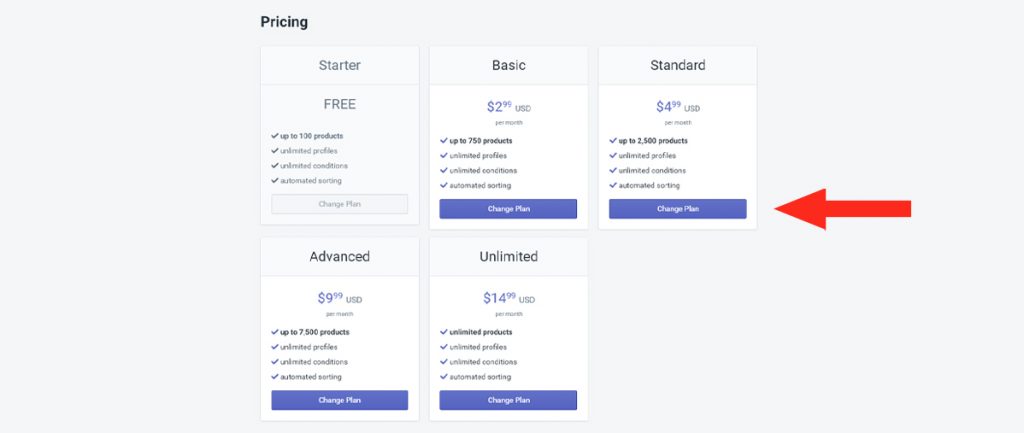Click checkmark beside up to 2,500 products

(x=613, y=140)
